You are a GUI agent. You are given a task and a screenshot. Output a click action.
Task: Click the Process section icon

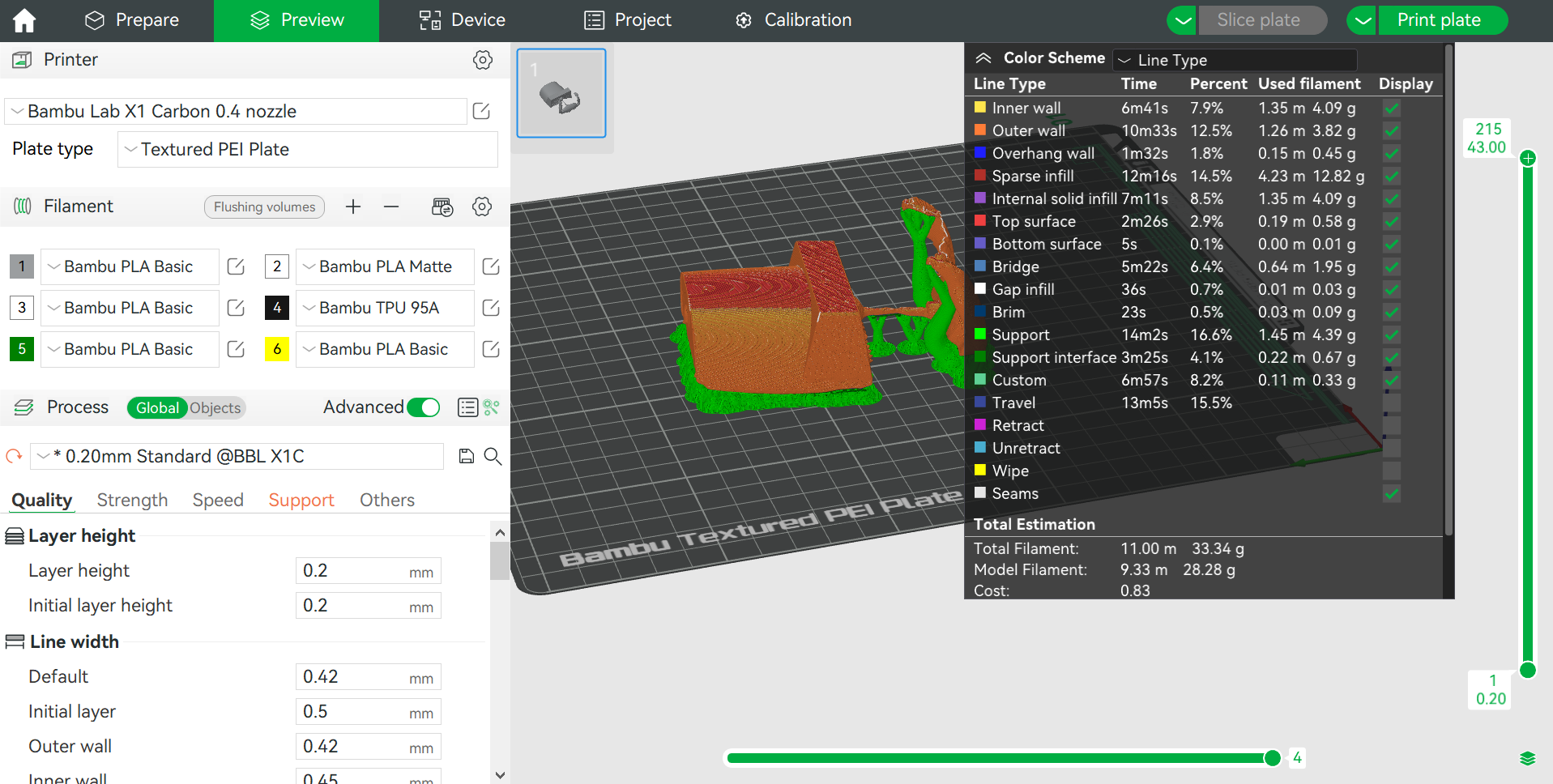click(24, 407)
